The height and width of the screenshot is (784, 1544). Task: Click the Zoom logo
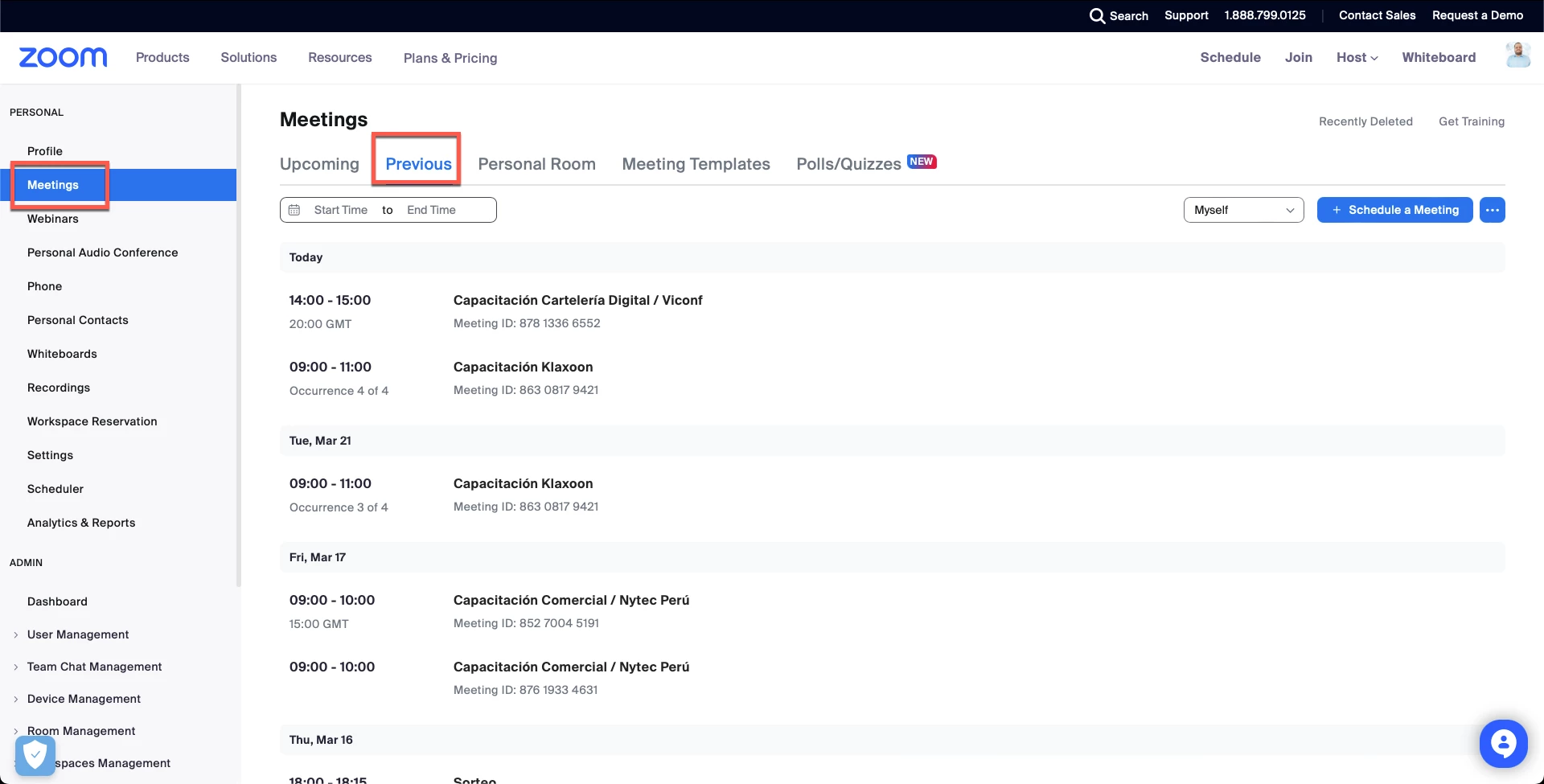(63, 57)
